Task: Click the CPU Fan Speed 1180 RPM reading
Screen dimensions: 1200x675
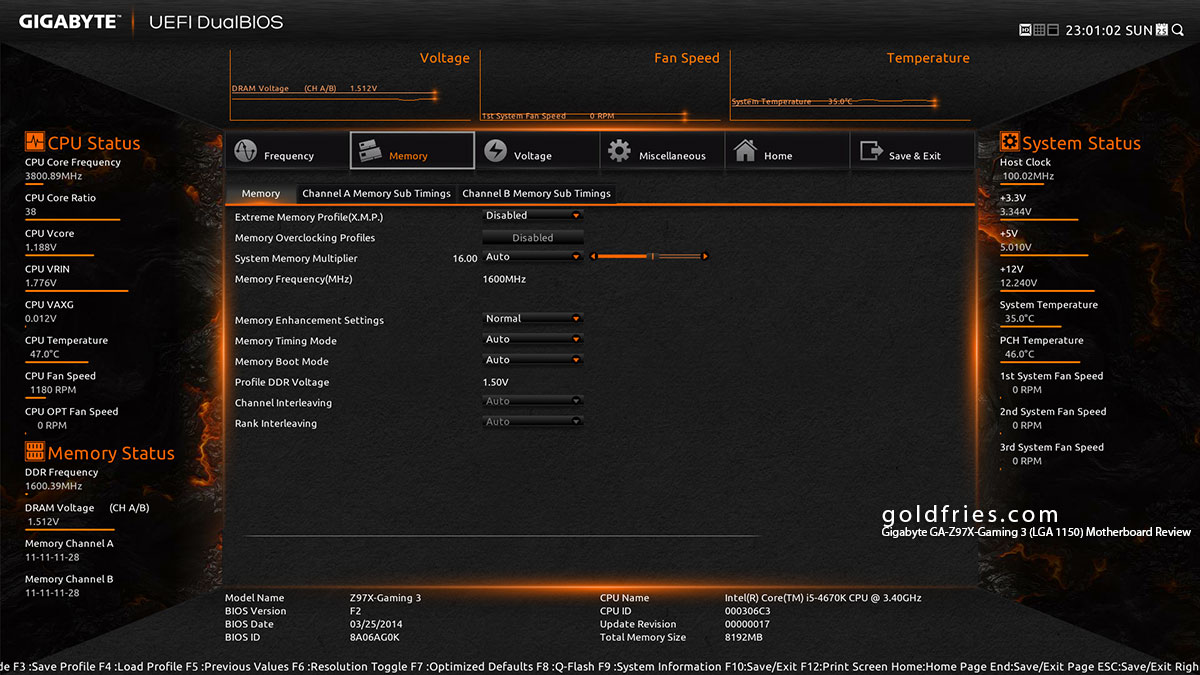Action: 53,390
